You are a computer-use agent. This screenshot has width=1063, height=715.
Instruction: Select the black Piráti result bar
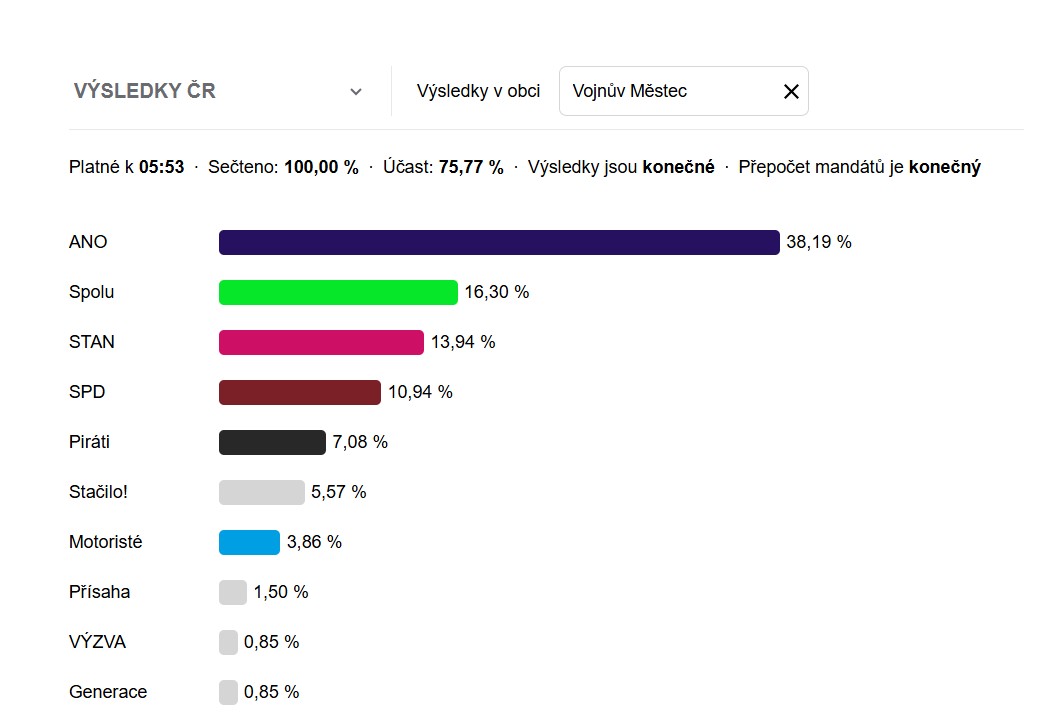click(272, 442)
